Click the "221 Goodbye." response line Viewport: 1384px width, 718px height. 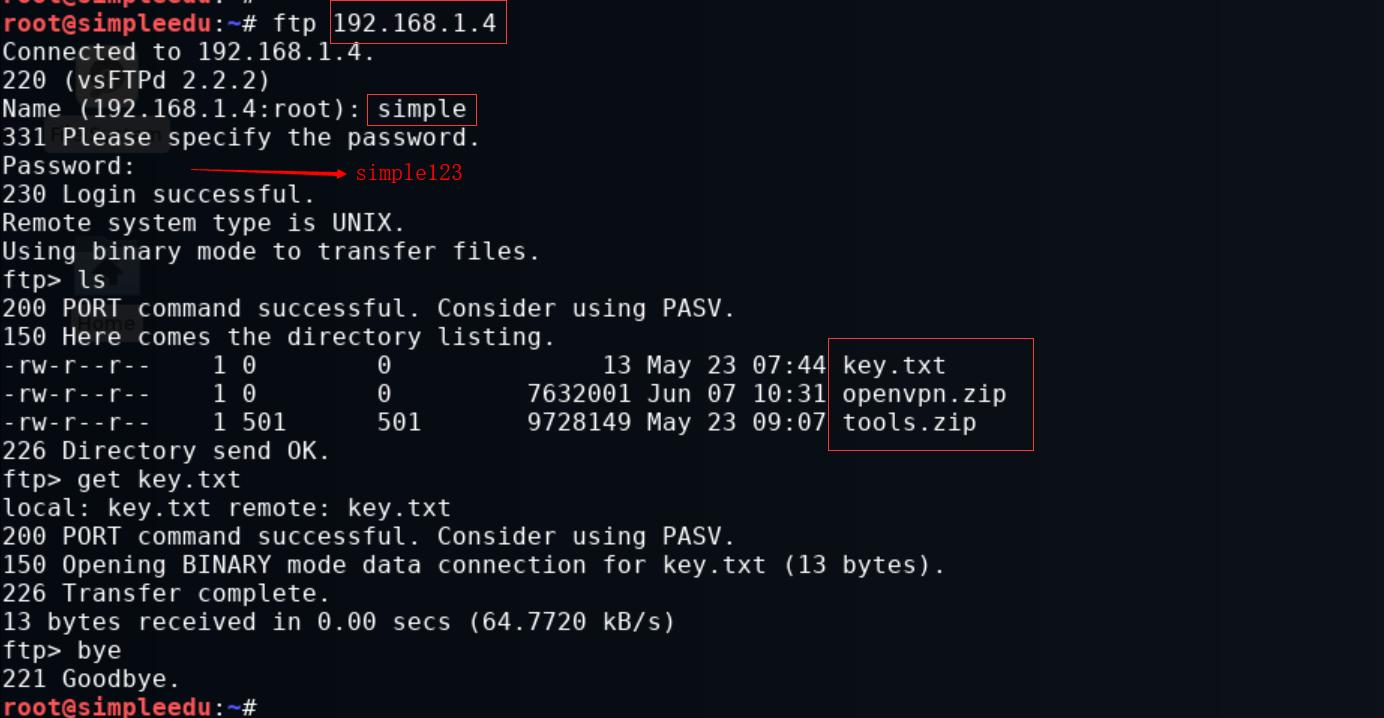[91, 679]
